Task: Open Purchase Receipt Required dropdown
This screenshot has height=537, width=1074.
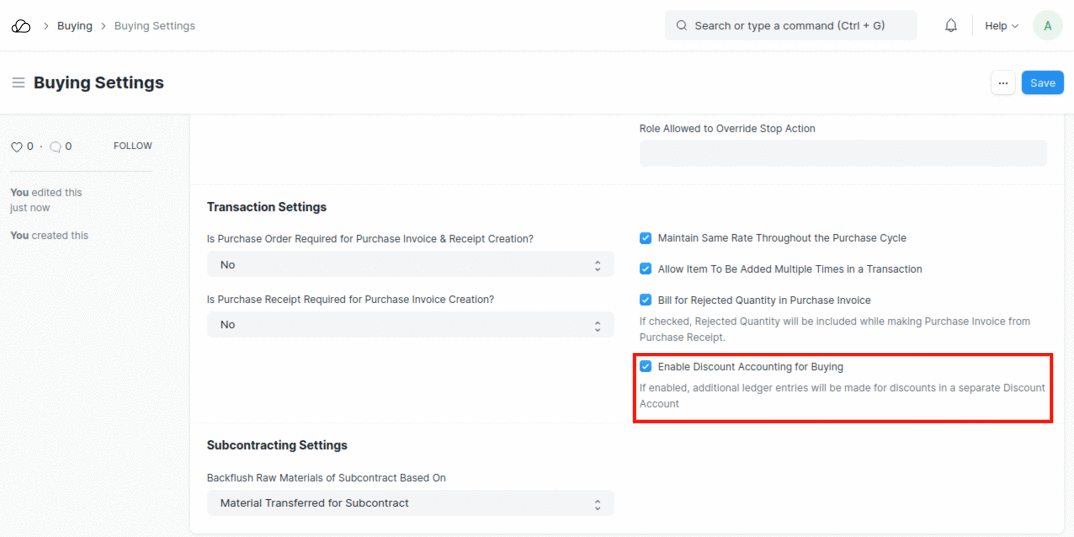Action: pos(410,325)
